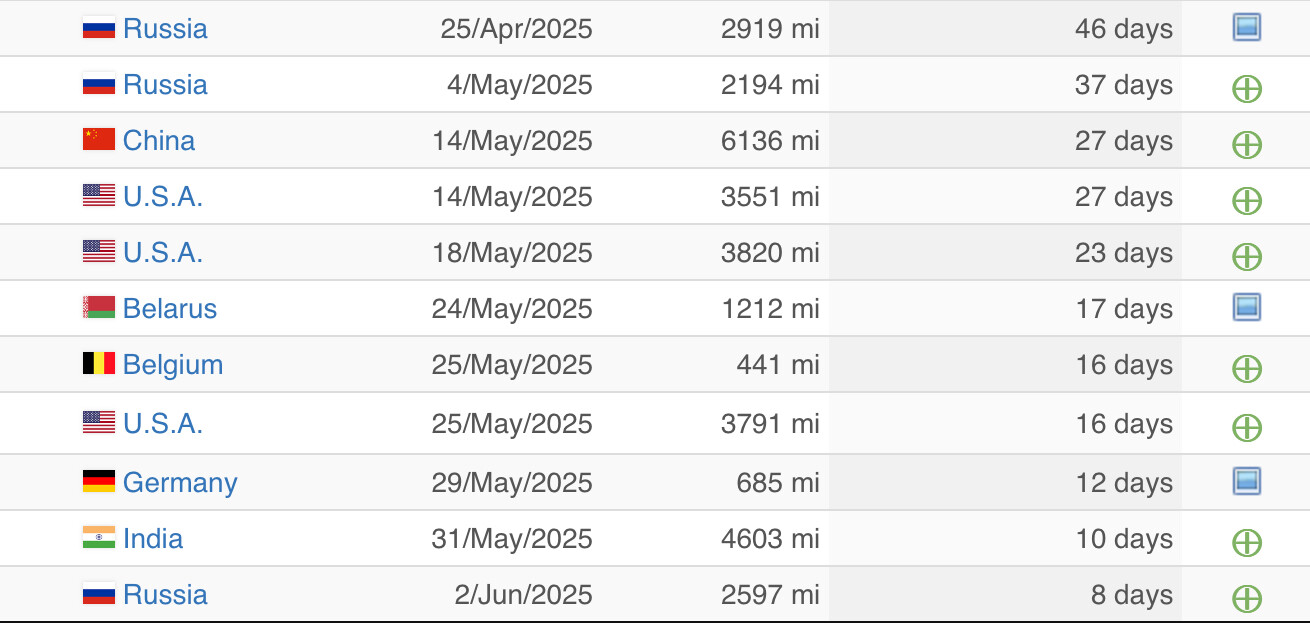Click the Russia link dated 2/Jun/2025
Screen dimensions: 1310x627
pyautogui.click(x=165, y=594)
